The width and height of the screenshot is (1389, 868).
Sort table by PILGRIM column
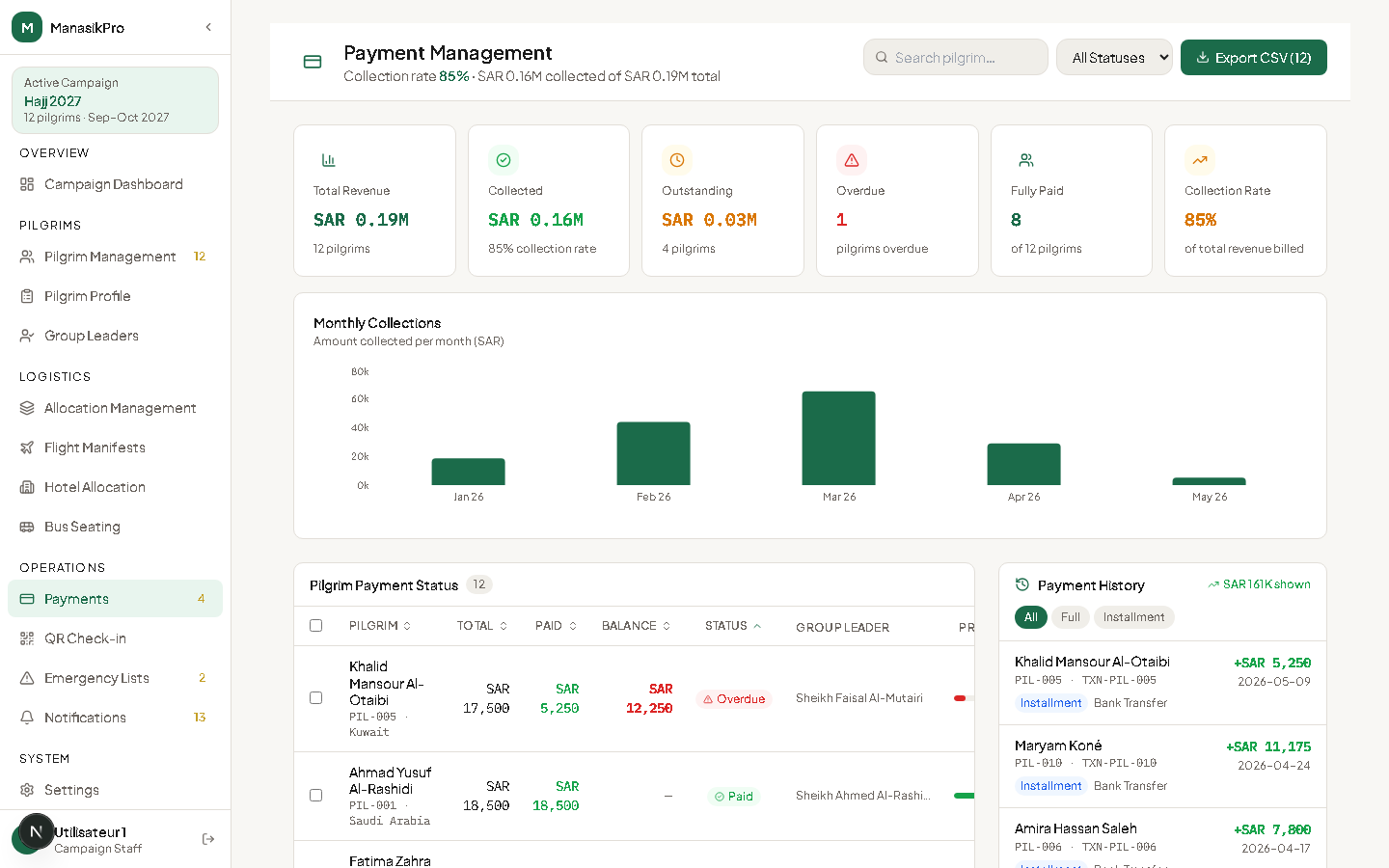tap(380, 626)
